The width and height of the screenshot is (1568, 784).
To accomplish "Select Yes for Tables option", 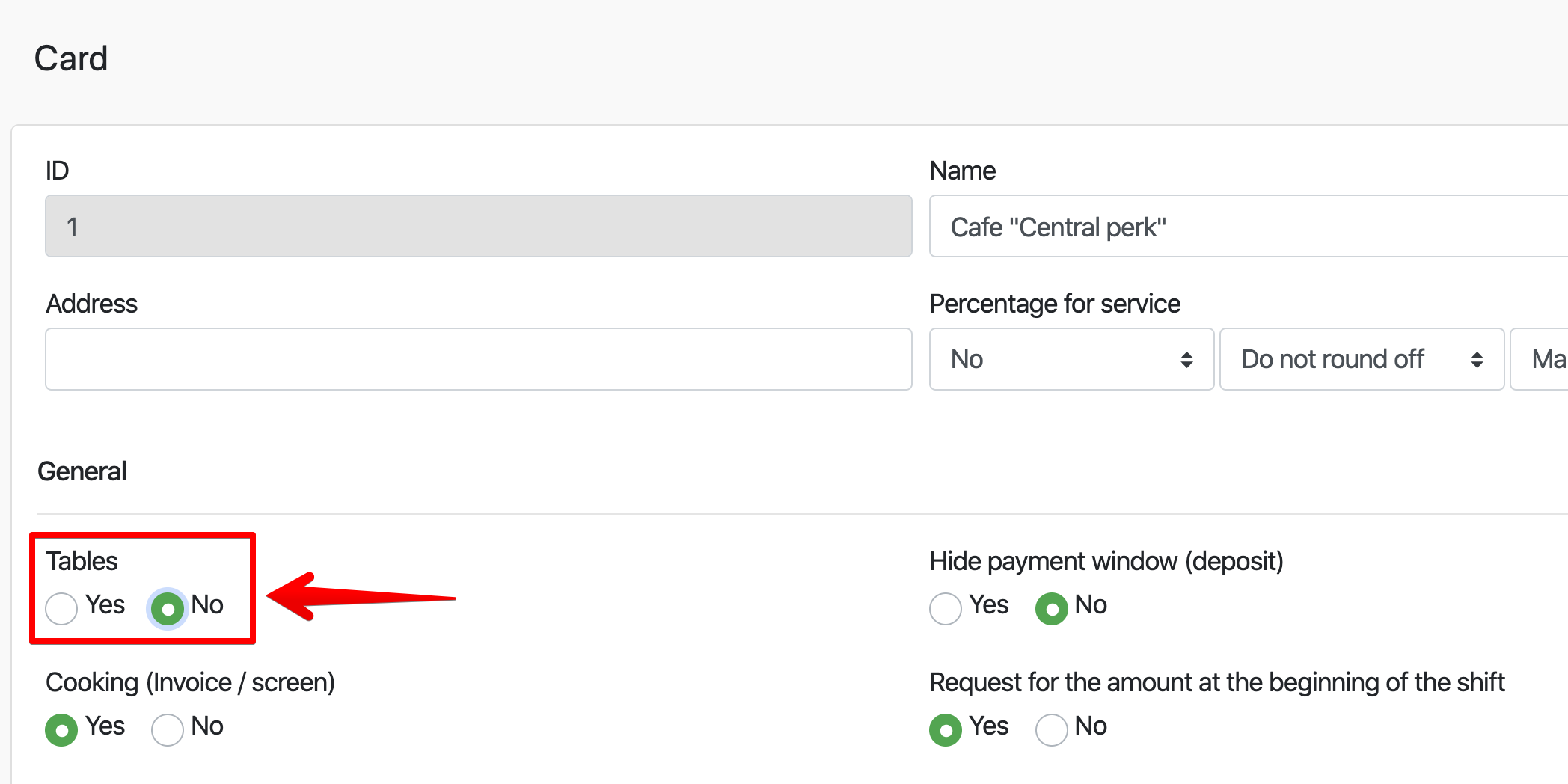I will point(61,608).
